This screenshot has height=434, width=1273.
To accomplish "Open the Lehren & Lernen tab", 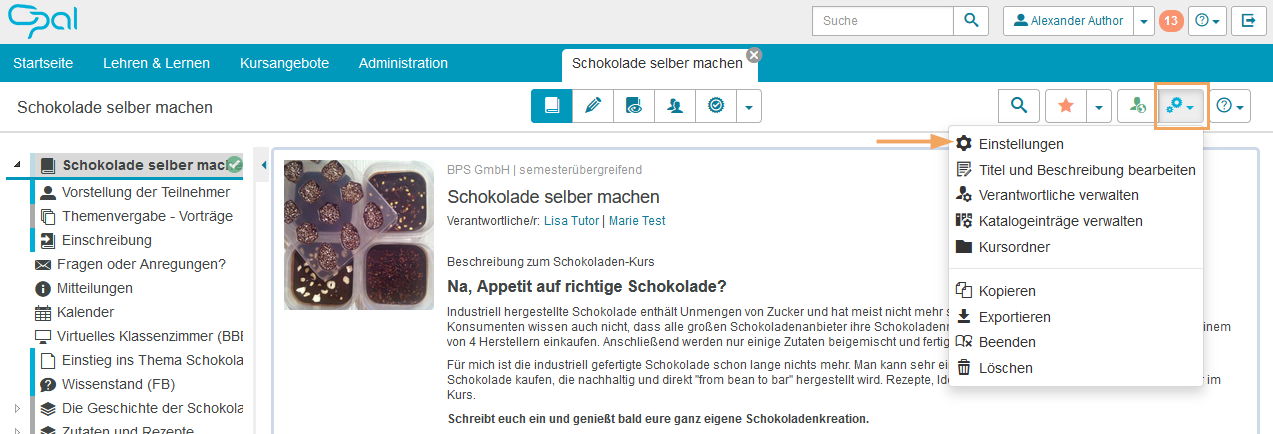I will coord(156,63).
